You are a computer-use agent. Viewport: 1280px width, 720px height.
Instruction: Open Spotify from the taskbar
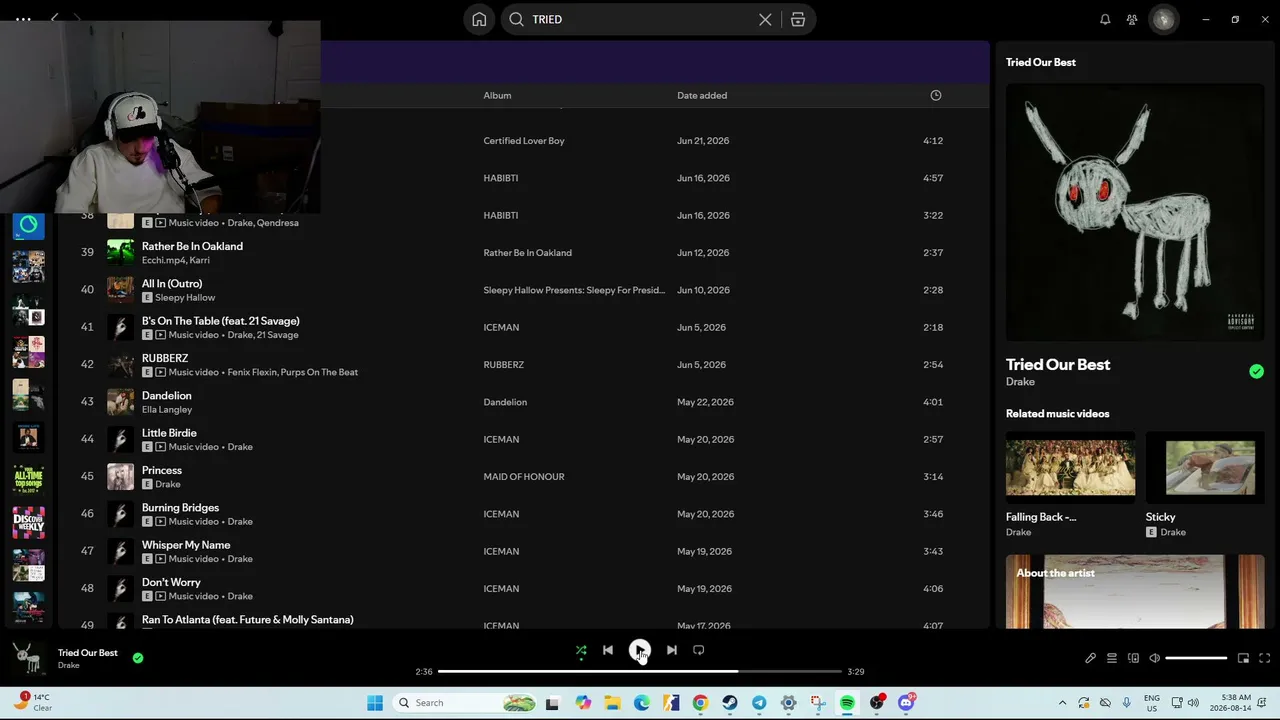(x=847, y=703)
